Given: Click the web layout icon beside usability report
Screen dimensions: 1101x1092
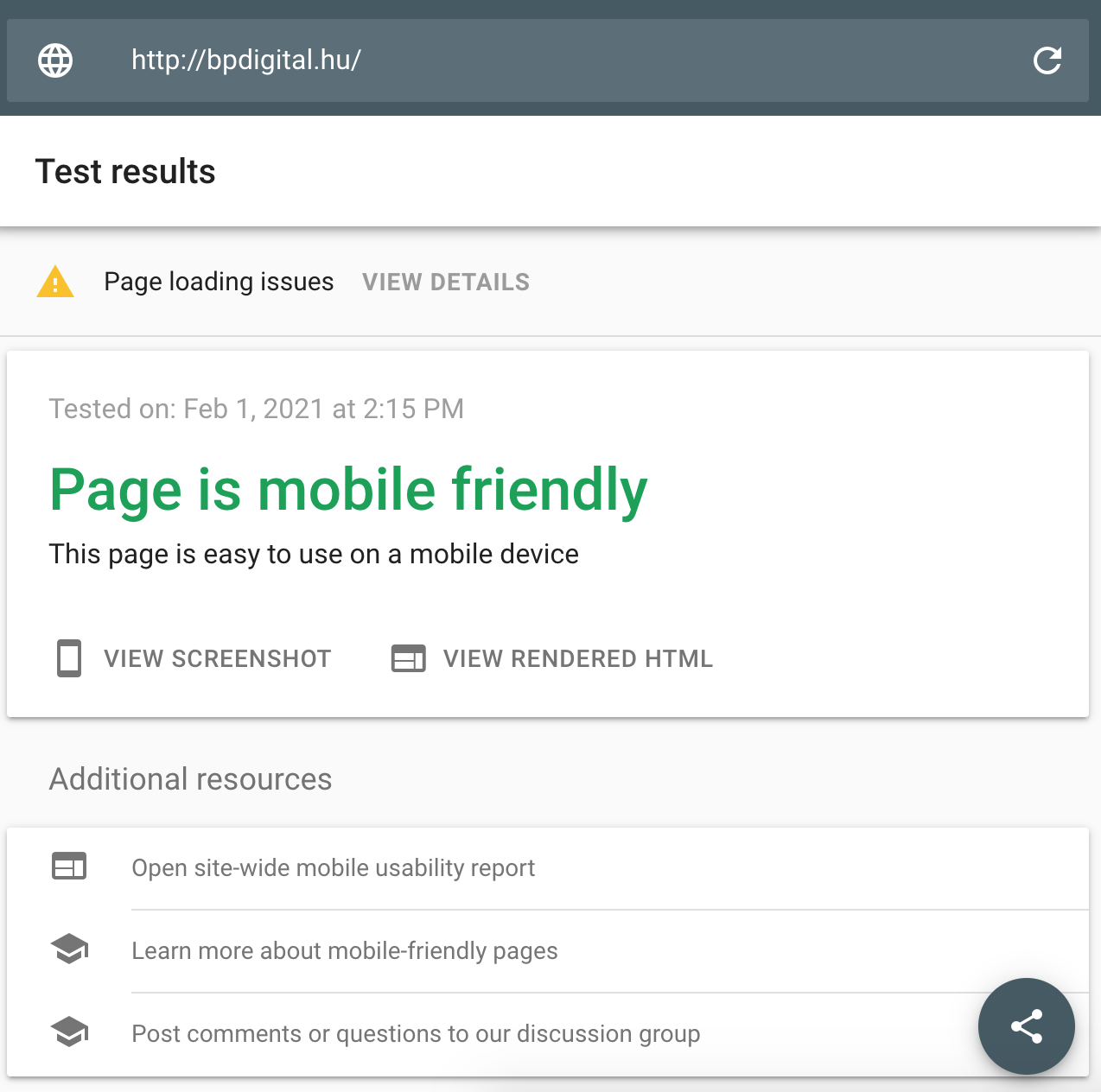Looking at the screenshot, I should coord(69,866).
